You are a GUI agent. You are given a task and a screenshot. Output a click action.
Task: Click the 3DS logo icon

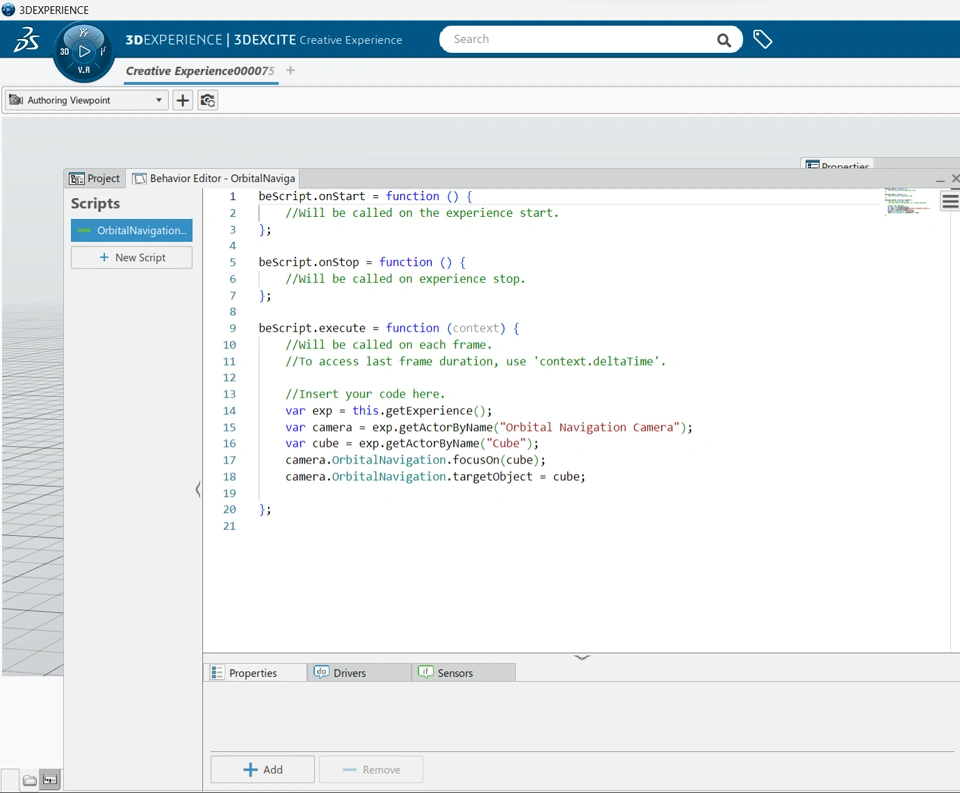click(x=26, y=40)
